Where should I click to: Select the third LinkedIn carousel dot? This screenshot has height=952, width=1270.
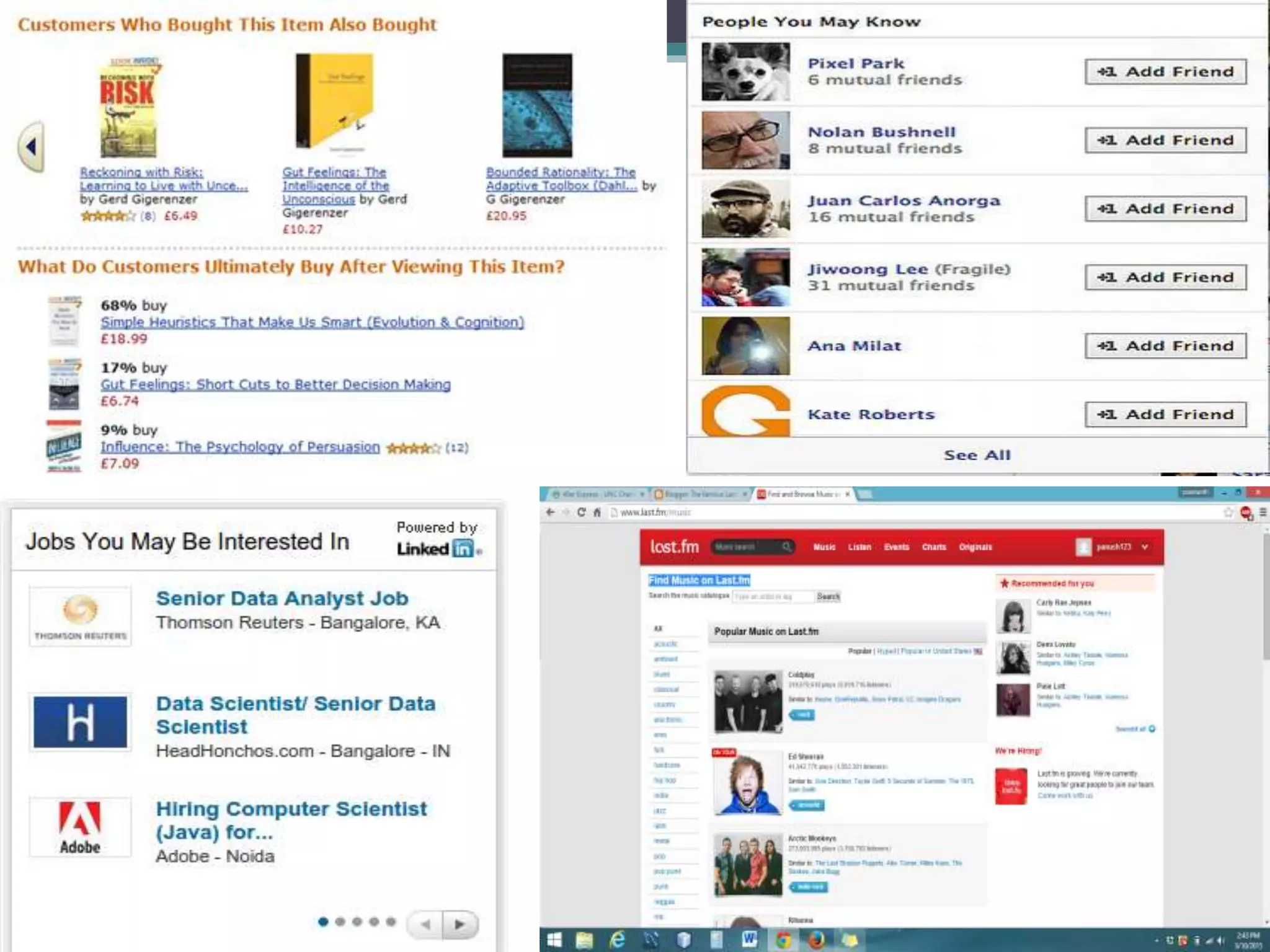[357, 922]
